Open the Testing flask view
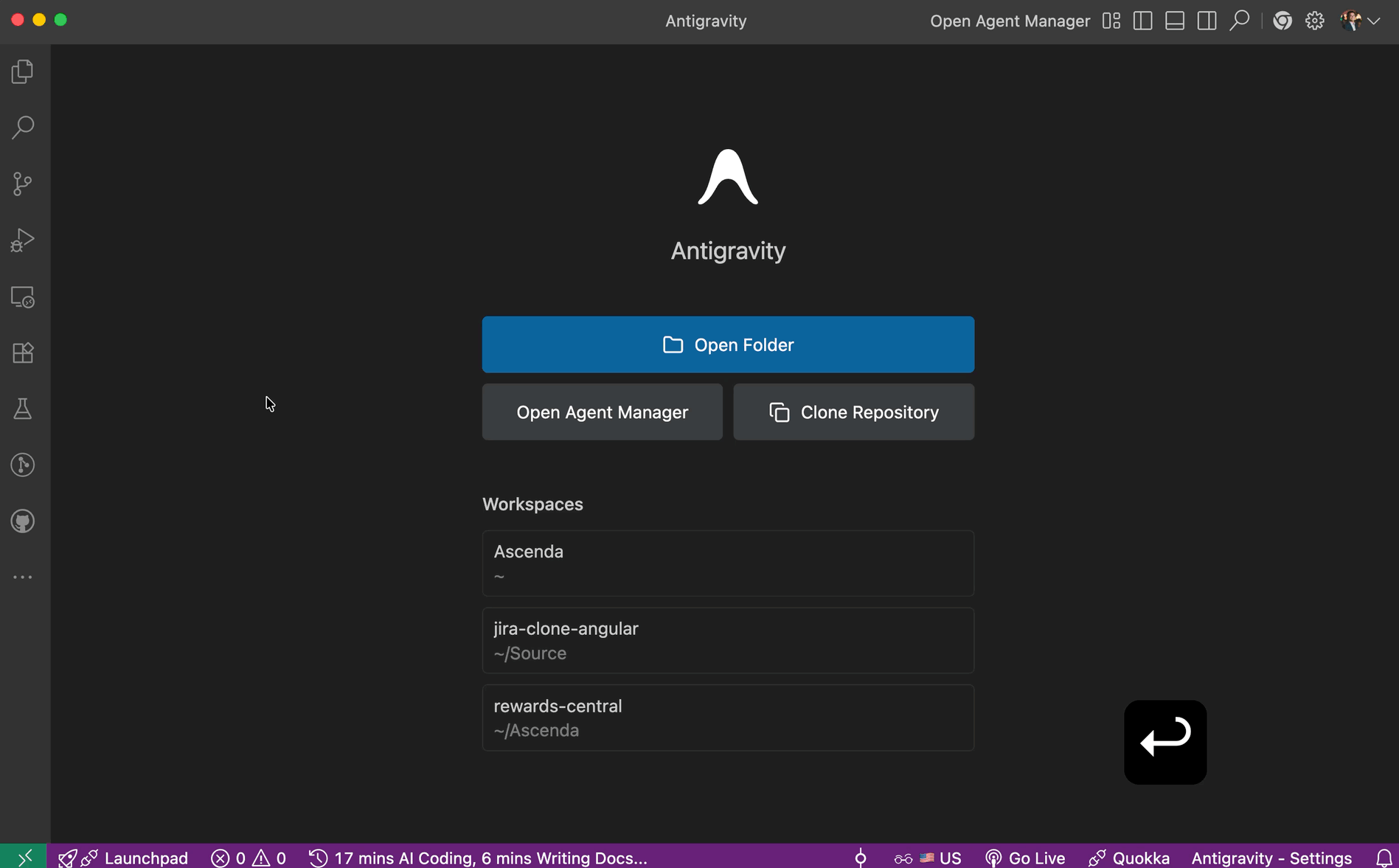 click(23, 409)
